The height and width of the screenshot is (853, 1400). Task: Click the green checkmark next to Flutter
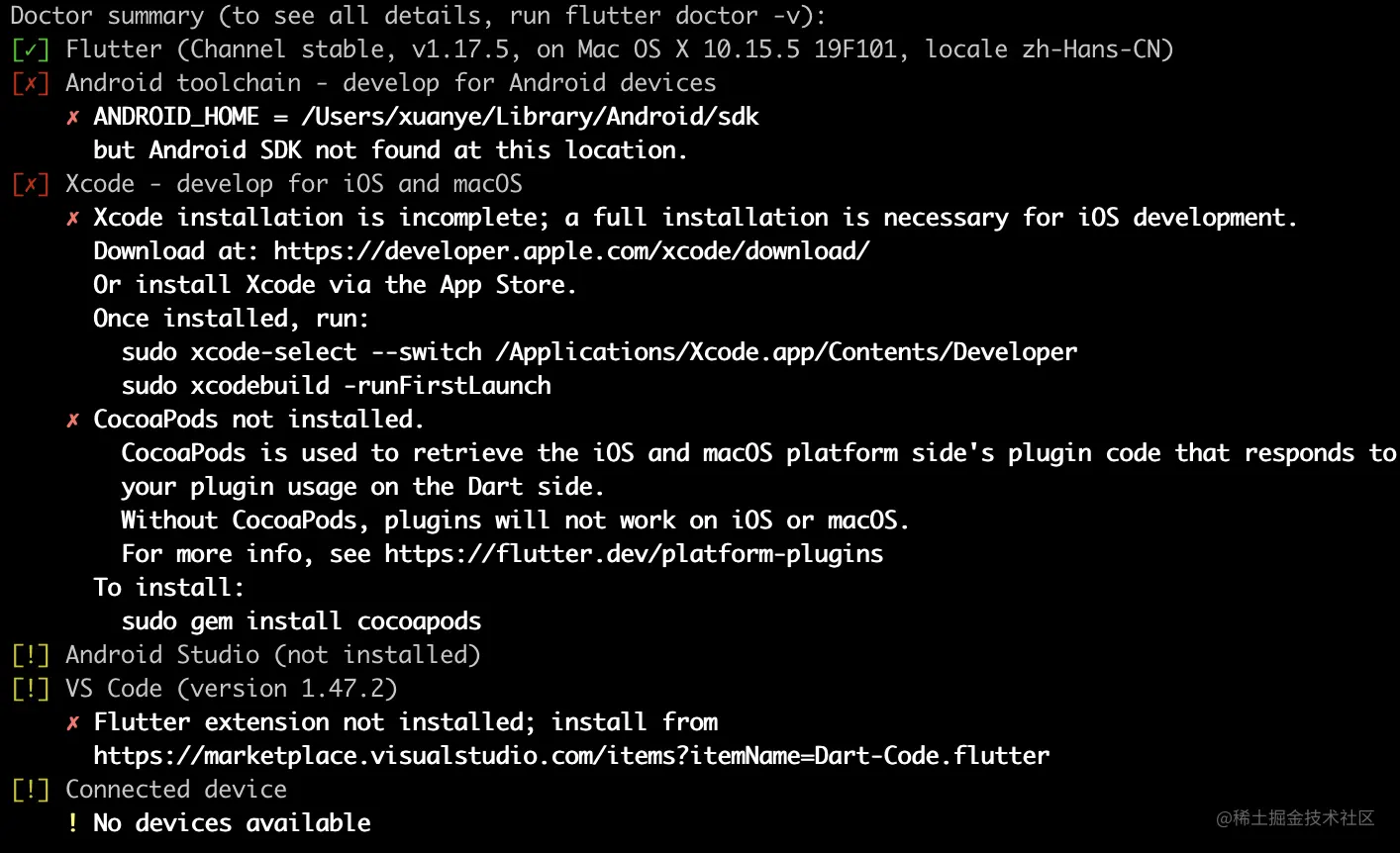31,49
